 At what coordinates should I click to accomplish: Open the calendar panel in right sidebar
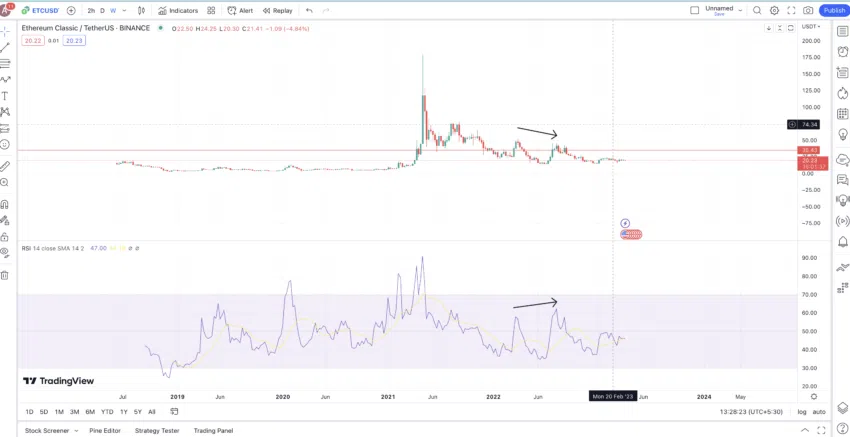(x=842, y=114)
